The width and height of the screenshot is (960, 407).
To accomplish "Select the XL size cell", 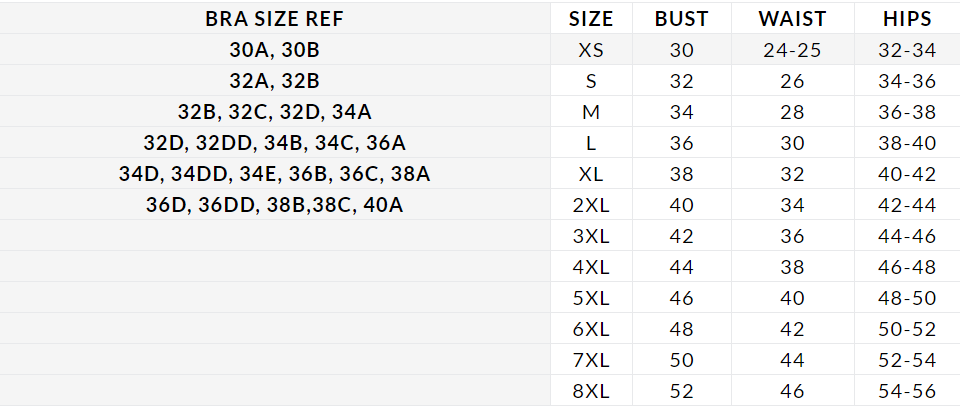I will [x=591, y=173].
